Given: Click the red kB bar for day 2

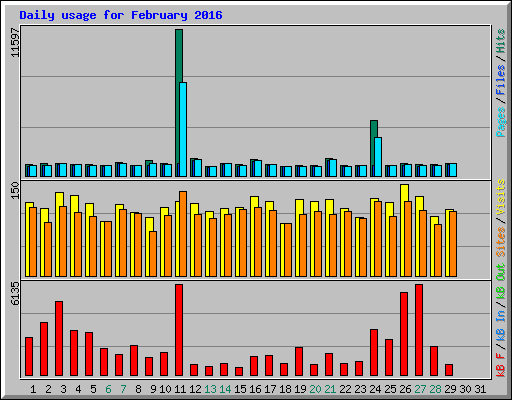Looking at the screenshot, I should coord(44,349).
